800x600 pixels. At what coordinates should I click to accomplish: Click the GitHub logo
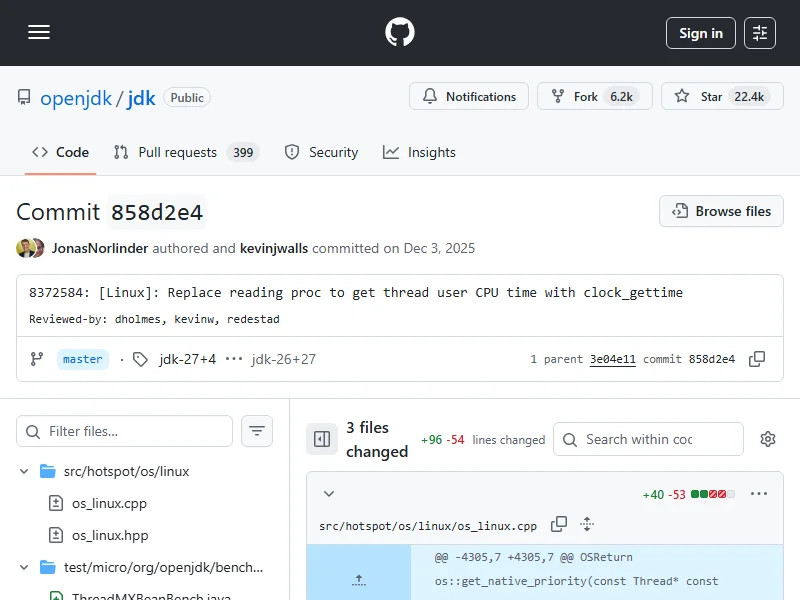400,33
